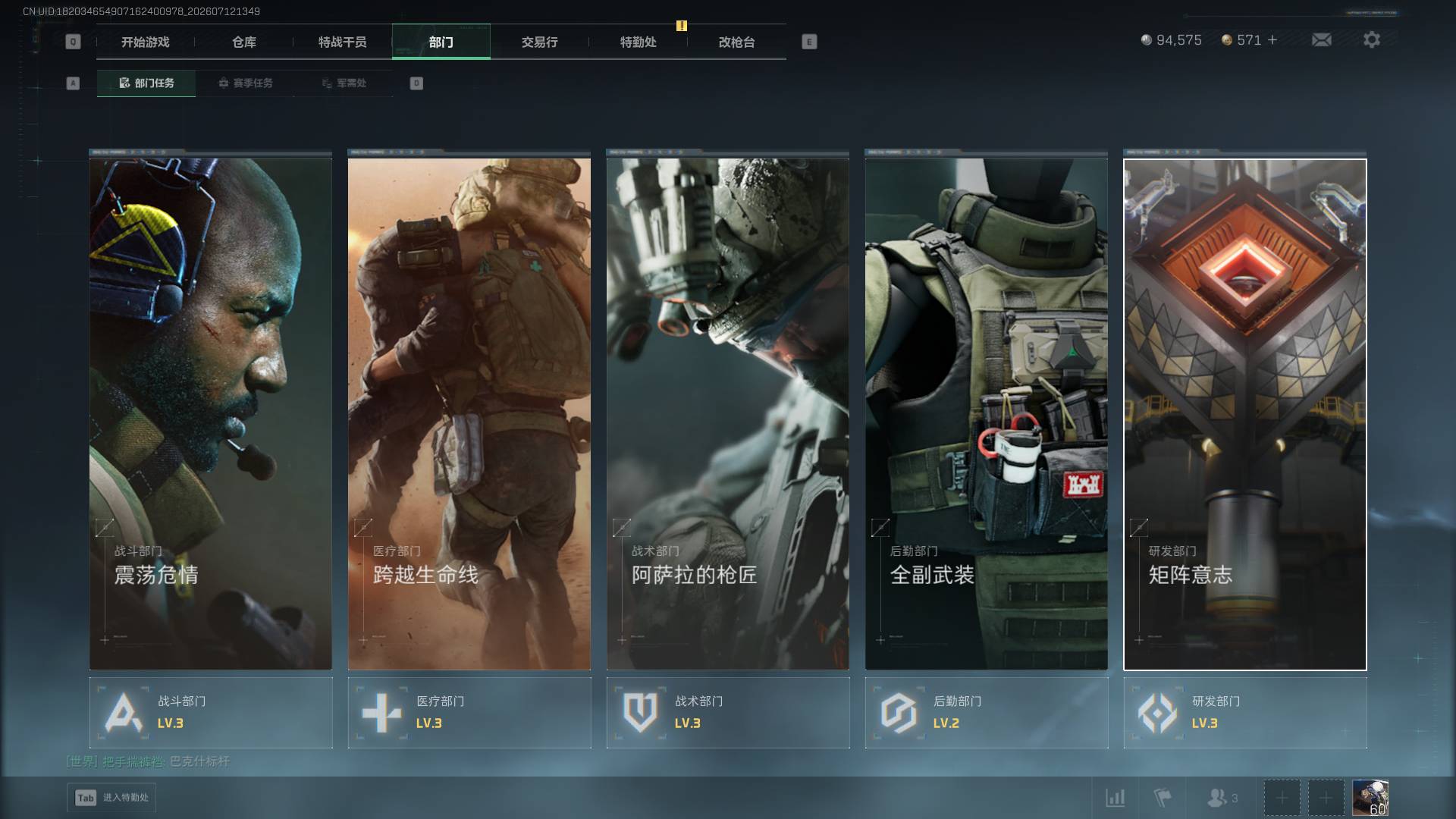Click the second empty squad slot plus
The width and height of the screenshot is (1456, 819).
click(1326, 798)
